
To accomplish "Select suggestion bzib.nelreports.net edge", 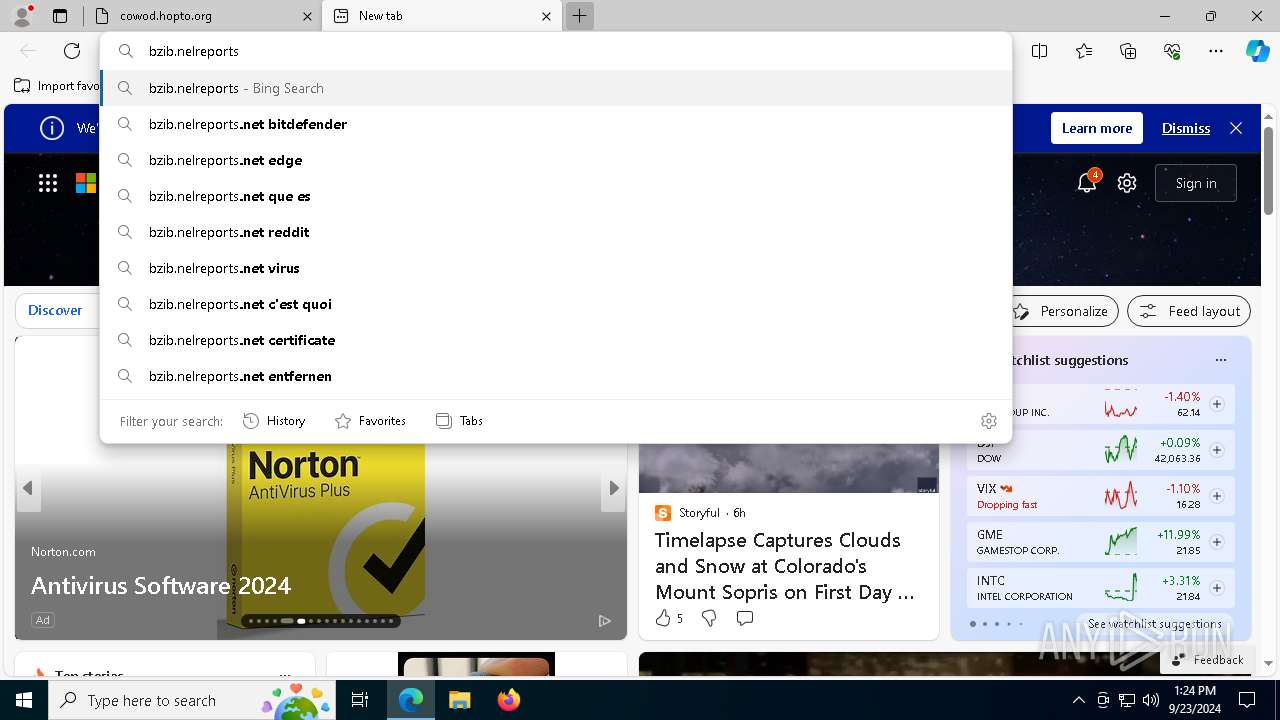I will 556,160.
